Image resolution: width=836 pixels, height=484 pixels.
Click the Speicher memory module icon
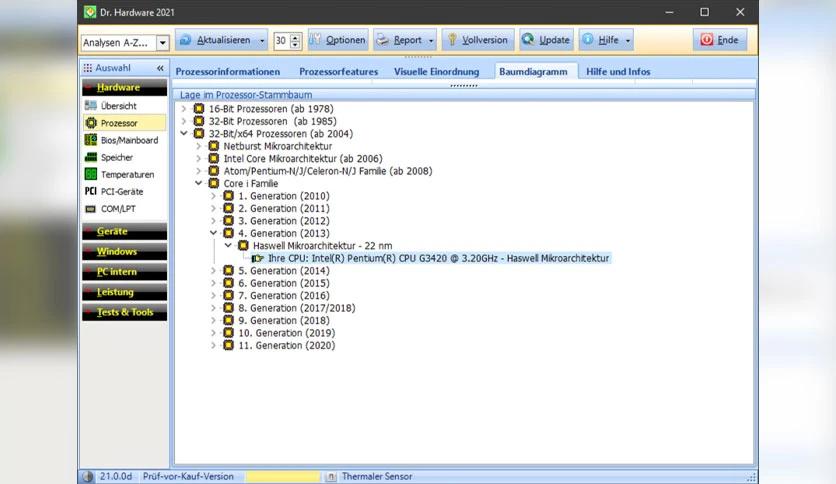click(x=91, y=157)
